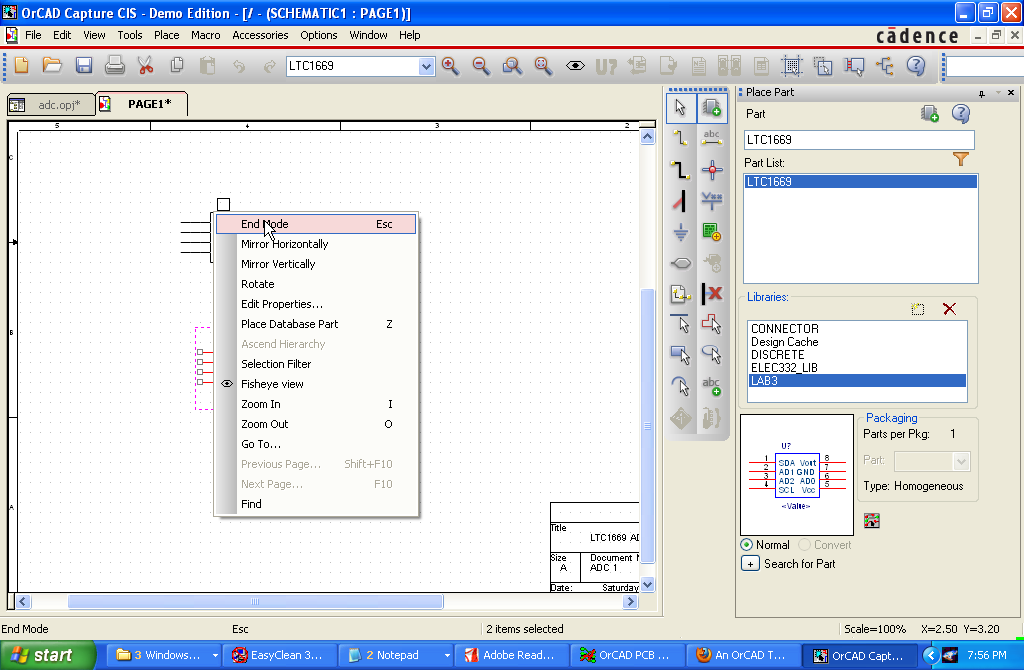Screen dimensions: 1024x670
Task: Select the Place Ellipse drawing tool
Action: (712, 355)
